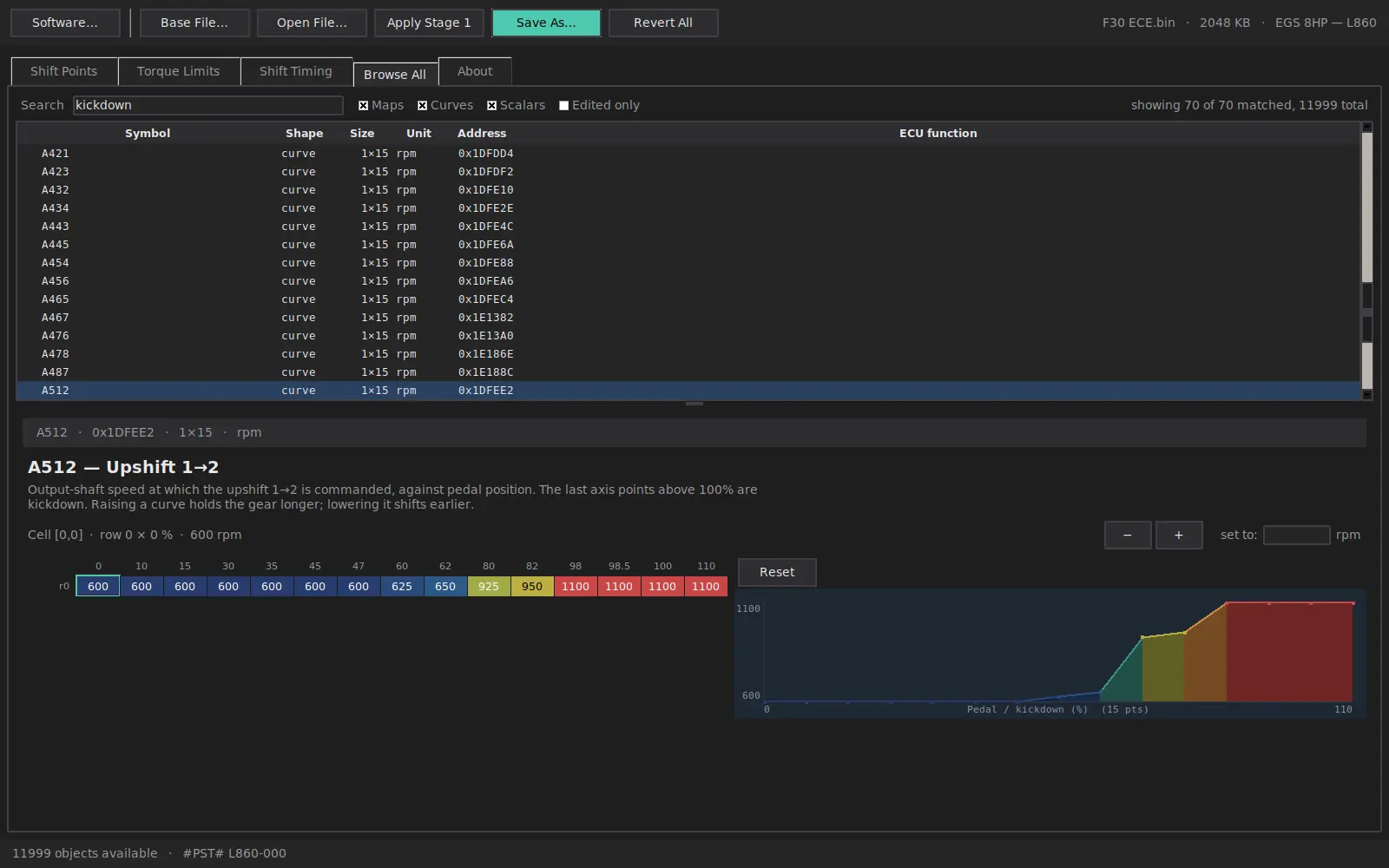
Task: Click the Size column header
Action: [x=362, y=133]
